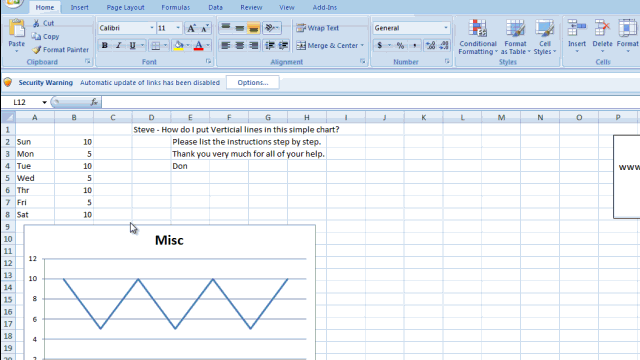Open the Name Box dropdown arrow

coord(44,102)
